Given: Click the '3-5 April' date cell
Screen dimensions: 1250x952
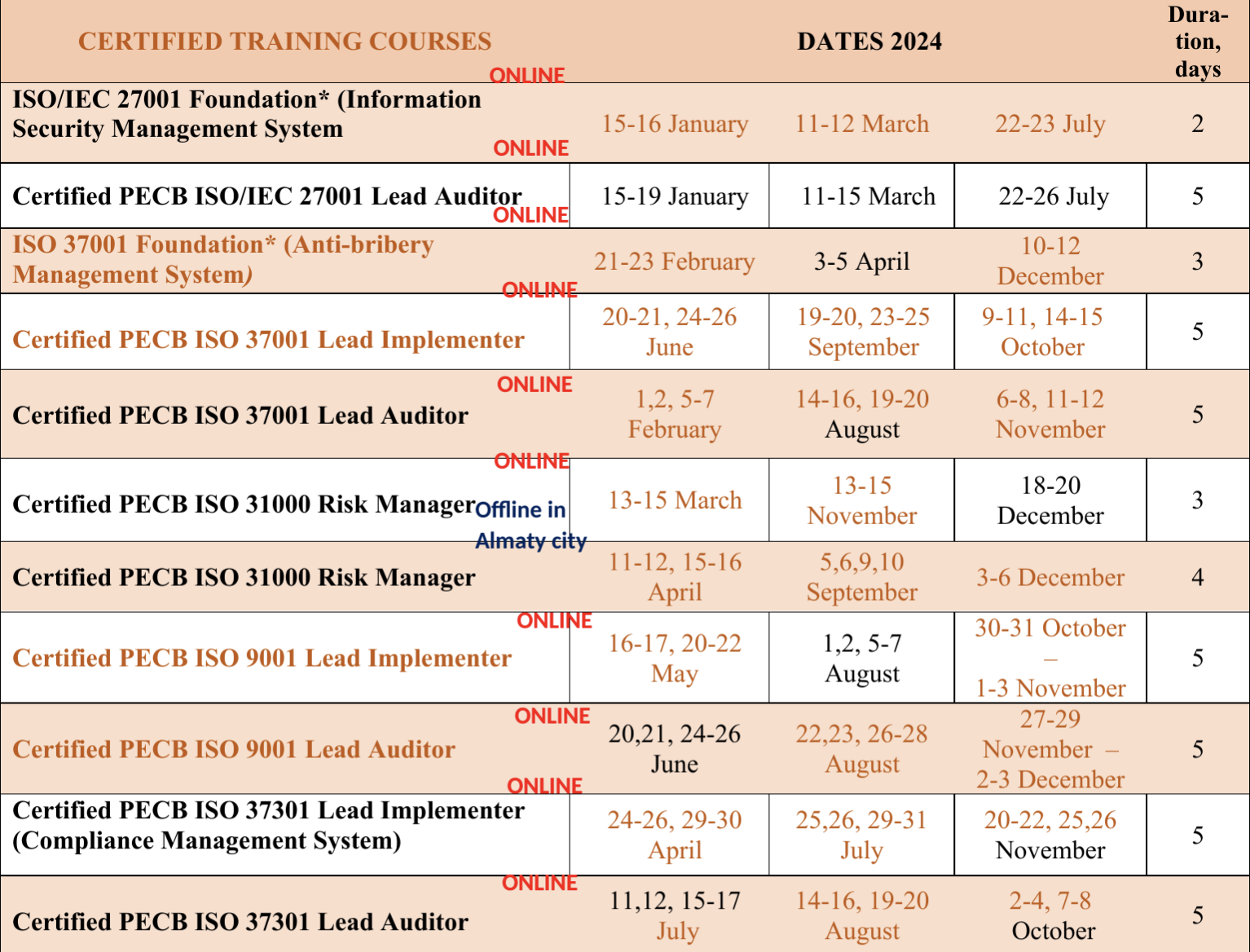Looking at the screenshot, I should (x=862, y=262).
